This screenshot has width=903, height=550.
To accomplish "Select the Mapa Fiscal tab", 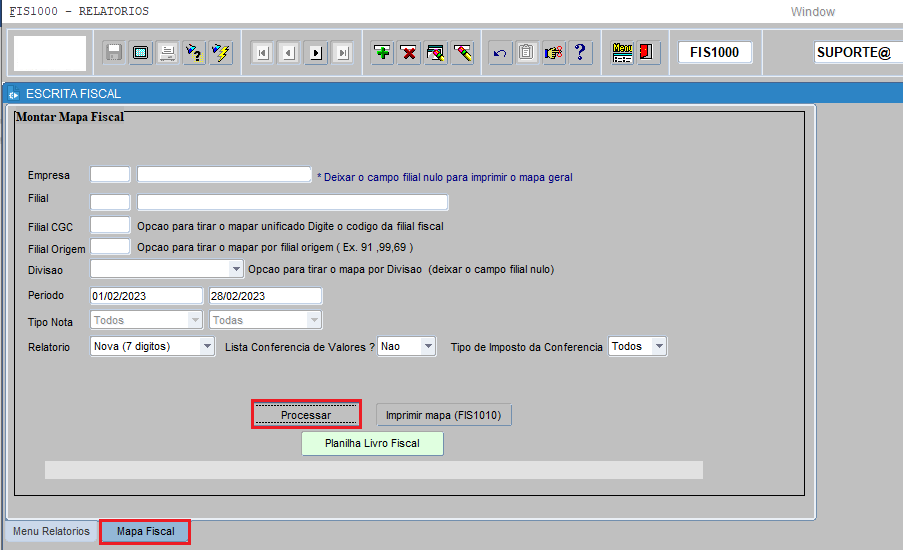I will click(x=145, y=531).
